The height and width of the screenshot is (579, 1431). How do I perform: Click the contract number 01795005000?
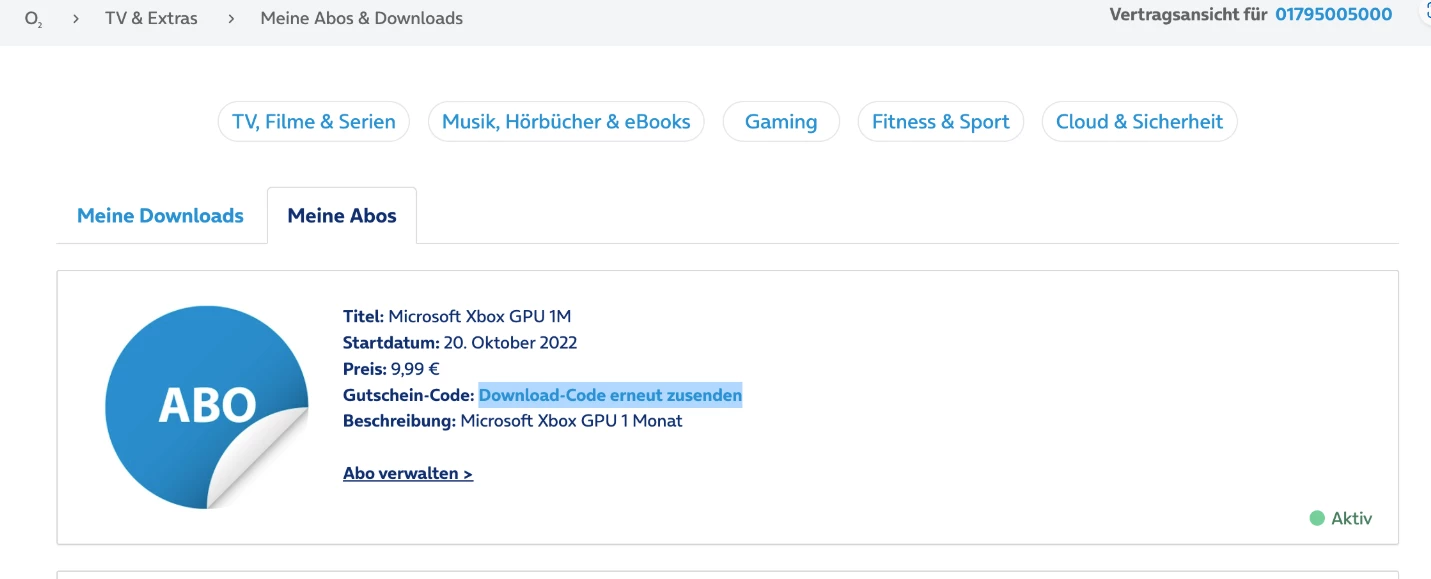1333,14
